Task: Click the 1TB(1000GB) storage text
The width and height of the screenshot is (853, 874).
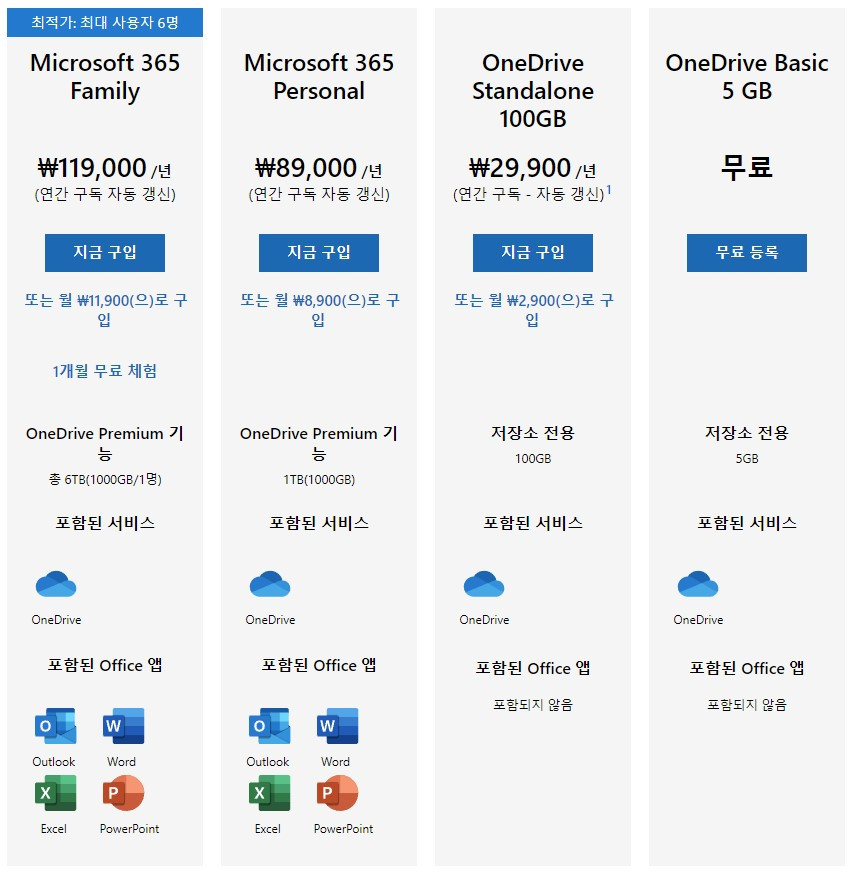Action: [x=319, y=479]
